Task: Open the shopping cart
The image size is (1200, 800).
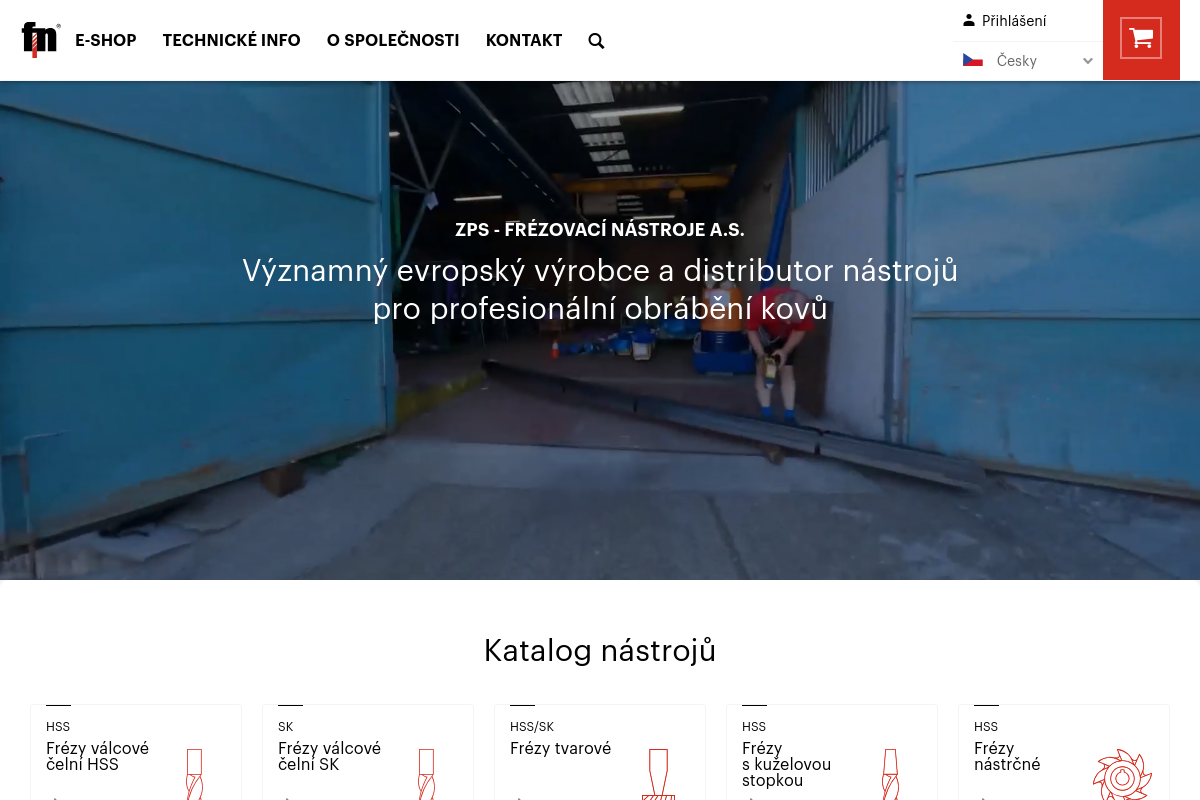Action: (x=1141, y=39)
